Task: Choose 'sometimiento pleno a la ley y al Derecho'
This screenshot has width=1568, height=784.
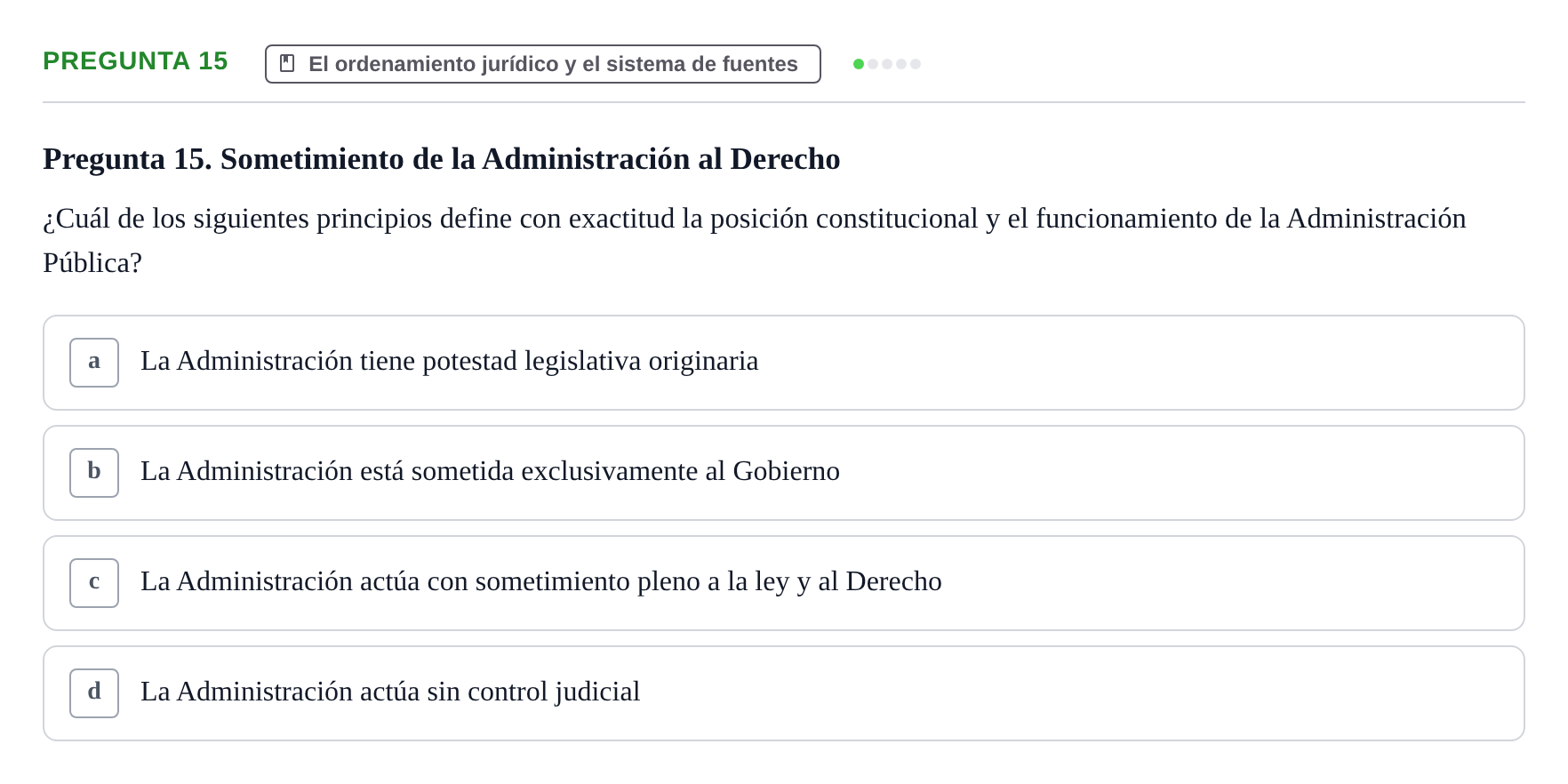Action: pos(708,581)
